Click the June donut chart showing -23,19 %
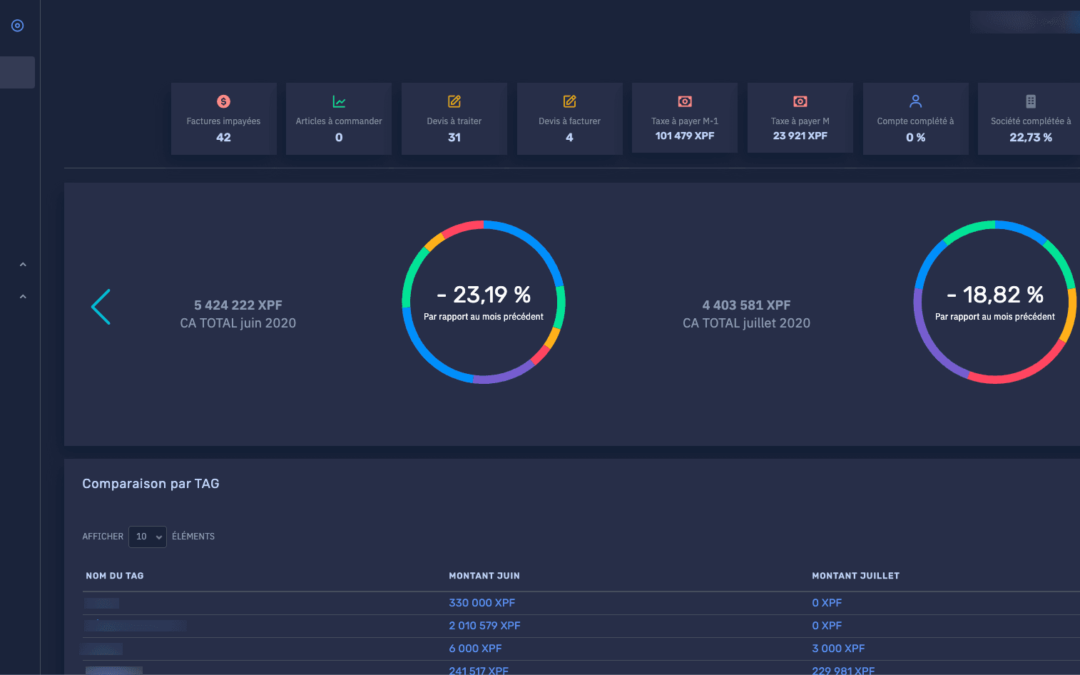 click(x=483, y=302)
